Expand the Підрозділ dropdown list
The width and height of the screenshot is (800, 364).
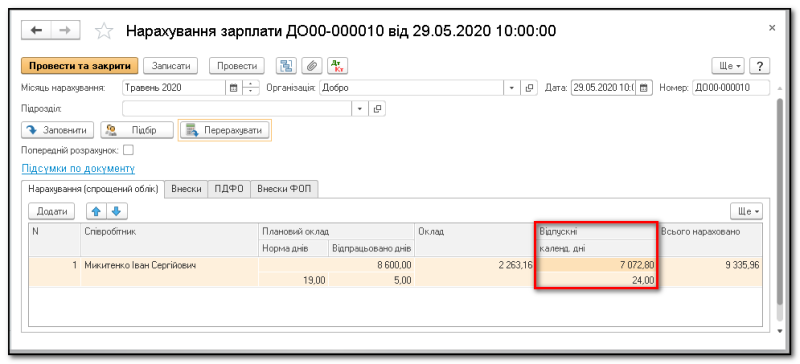tap(360, 109)
